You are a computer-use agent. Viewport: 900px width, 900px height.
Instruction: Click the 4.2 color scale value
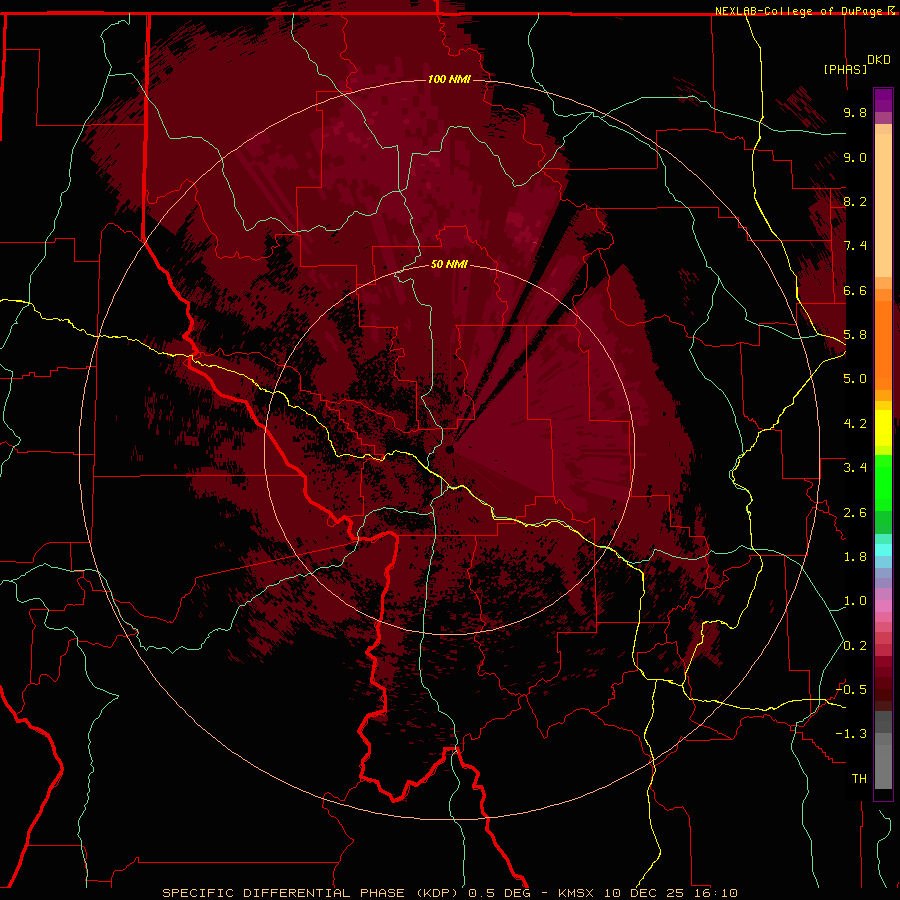(x=855, y=424)
